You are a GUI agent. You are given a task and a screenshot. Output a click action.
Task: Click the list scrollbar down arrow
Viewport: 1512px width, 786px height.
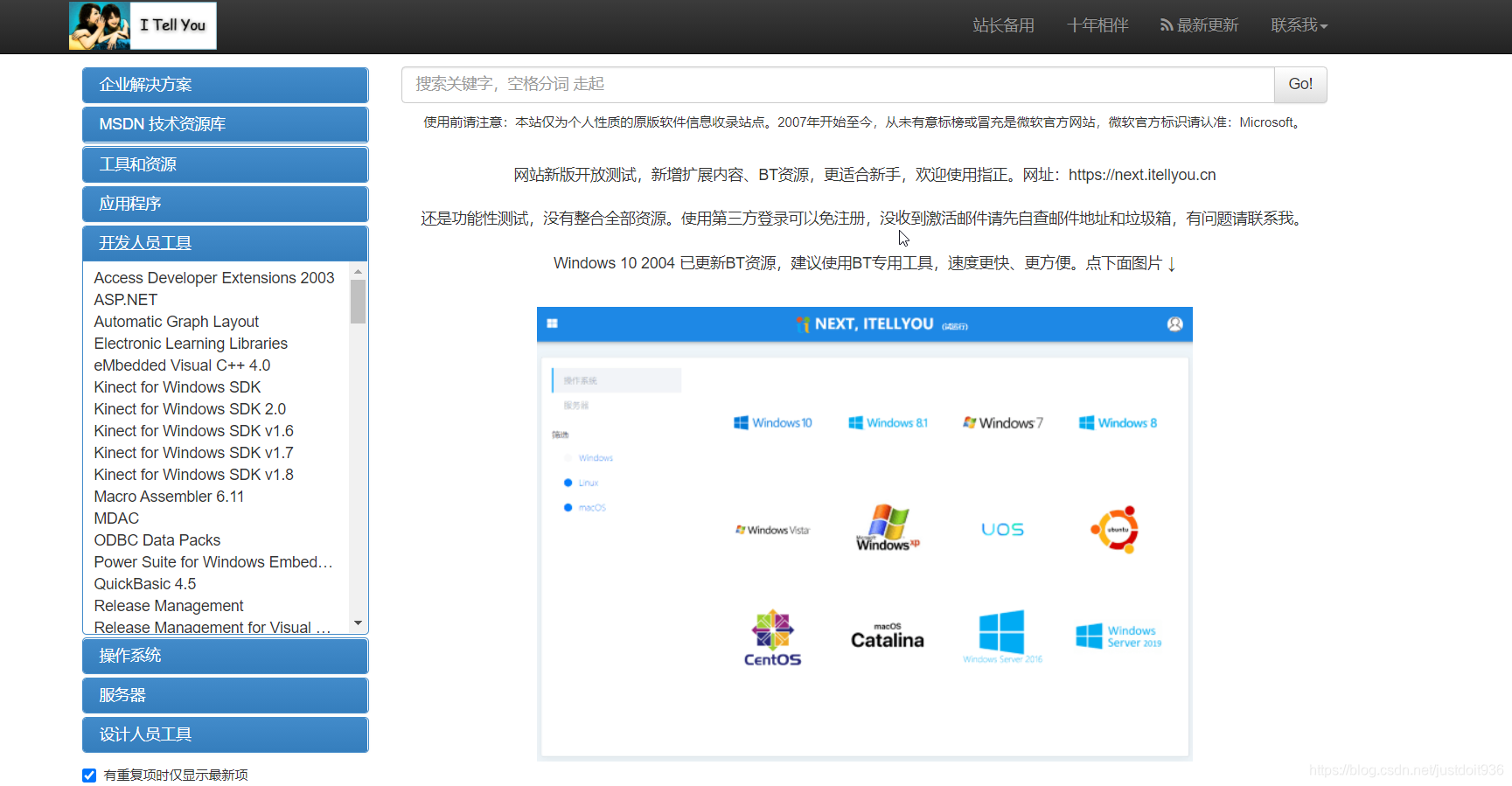click(358, 623)
